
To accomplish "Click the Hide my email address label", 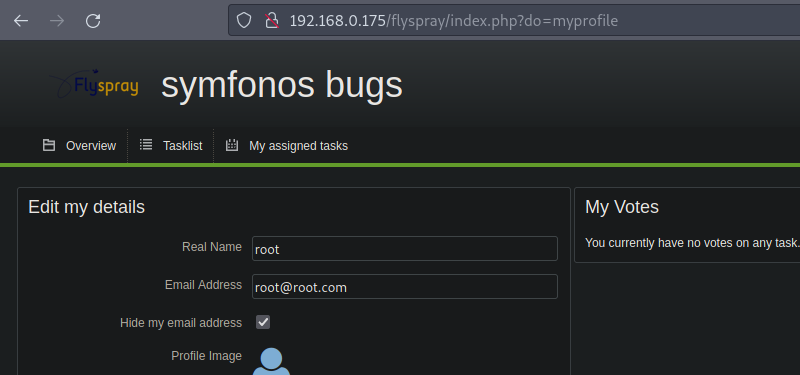I will (181, 323).
